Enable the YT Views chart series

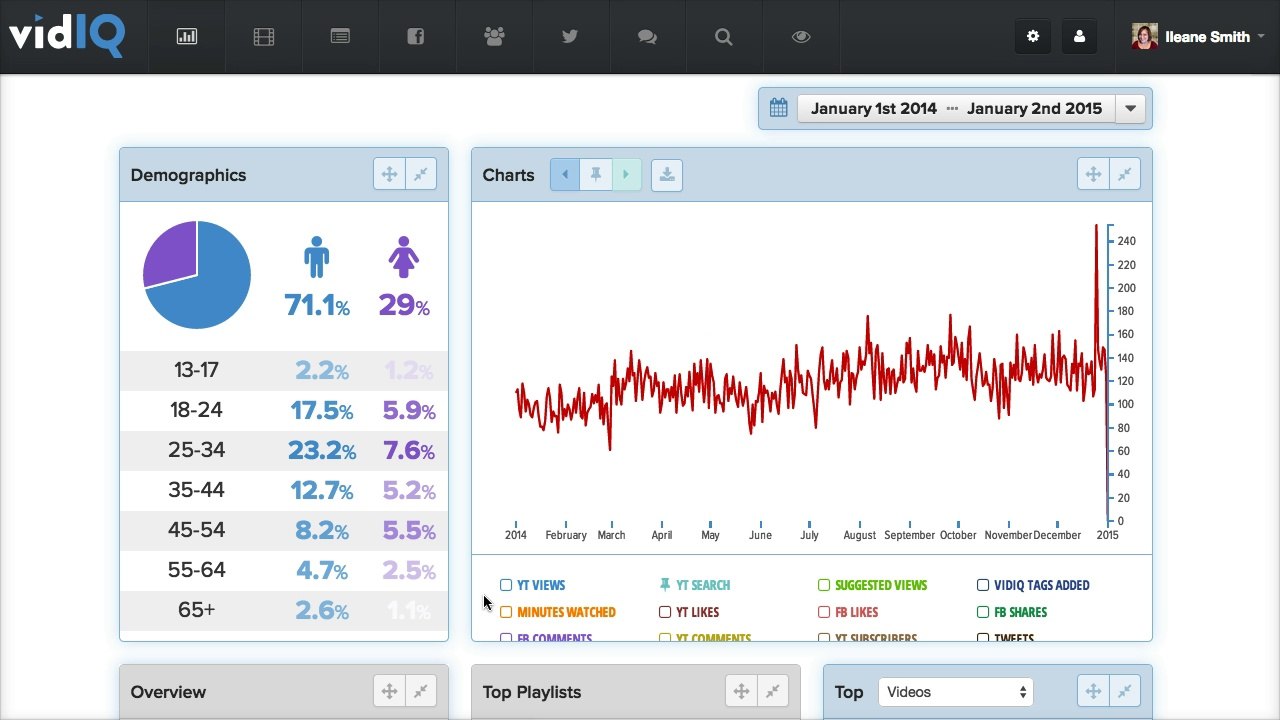coord(506,585)
